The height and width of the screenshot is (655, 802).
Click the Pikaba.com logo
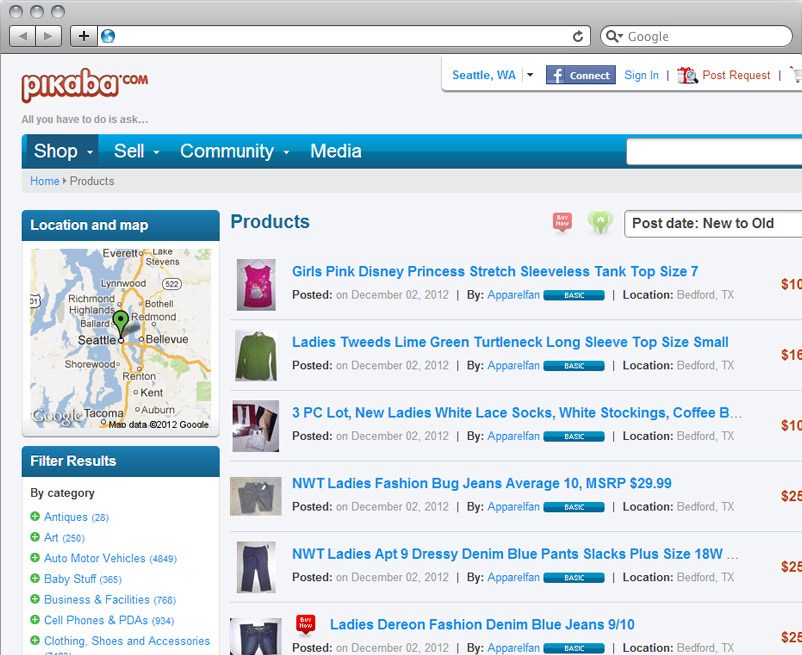click(x=85, y=86)
